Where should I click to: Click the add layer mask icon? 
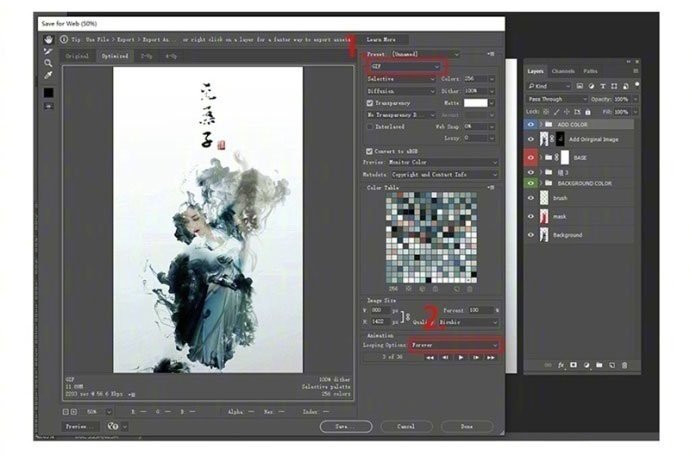click(573, 365)
